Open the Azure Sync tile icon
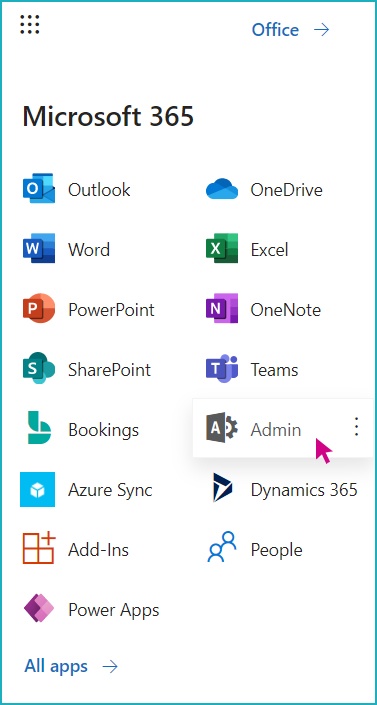Viewport: 377px width, 705px height. [x=38, y=489]
